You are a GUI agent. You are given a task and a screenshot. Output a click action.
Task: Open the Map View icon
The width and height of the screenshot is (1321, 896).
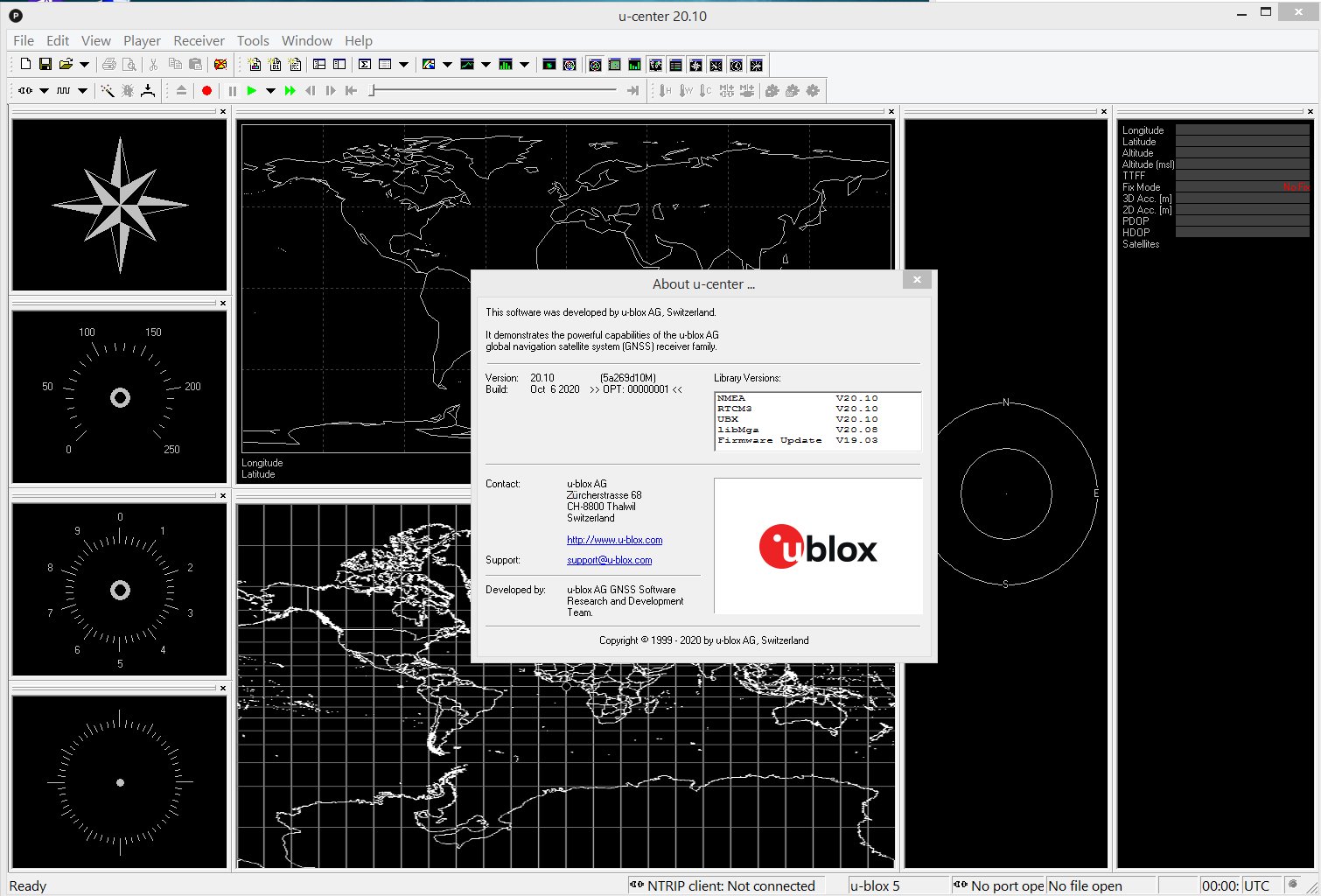[x=429, y=64]
